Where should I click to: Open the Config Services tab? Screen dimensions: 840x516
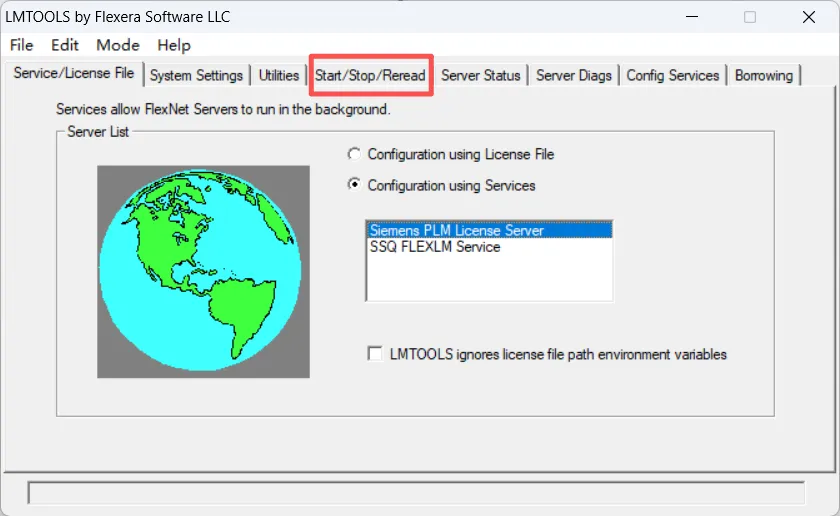(x=673, y=76)
